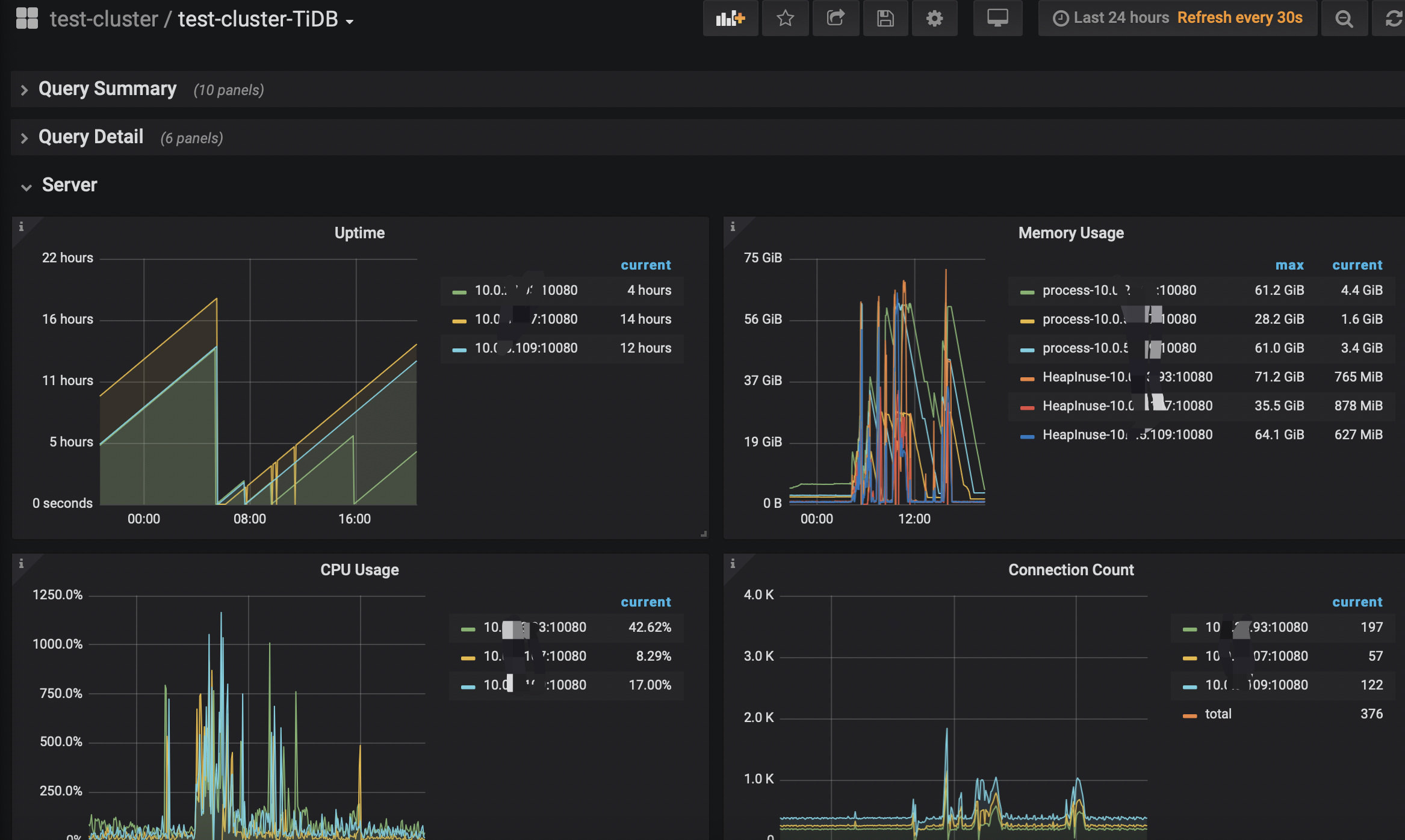Click the Add panel icon
This screenshot has height=840, width=1405.
coord(730,19)
